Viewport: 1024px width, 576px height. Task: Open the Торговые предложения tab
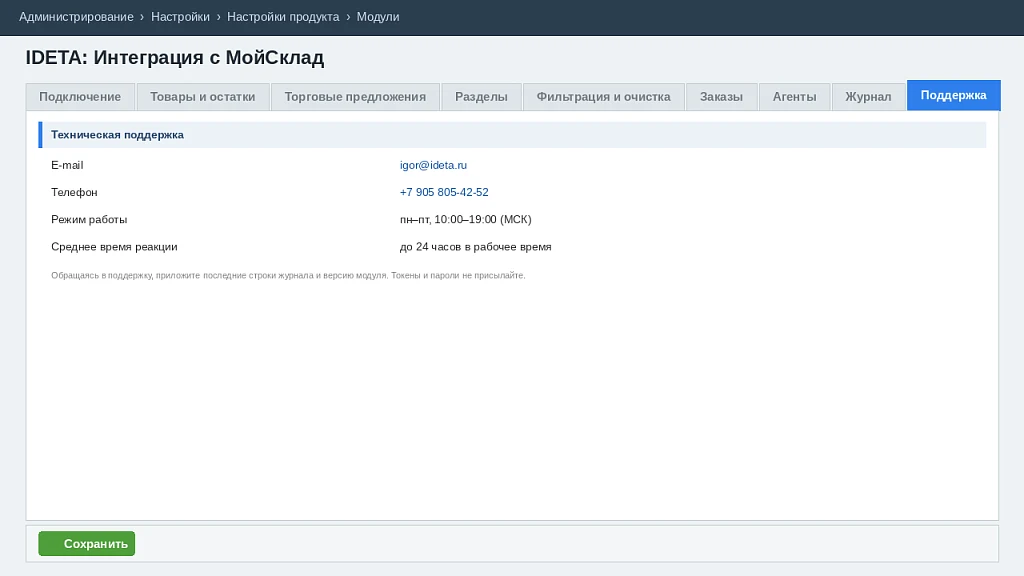pos(355,97)
